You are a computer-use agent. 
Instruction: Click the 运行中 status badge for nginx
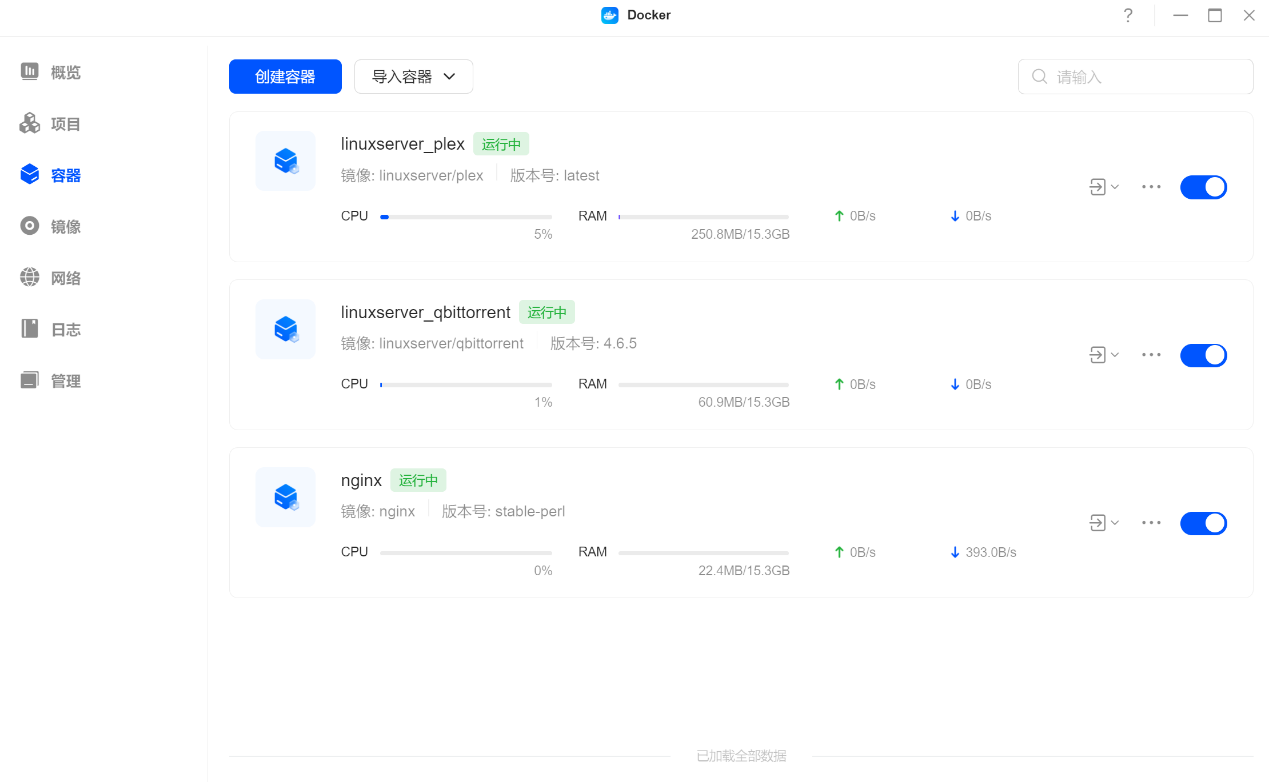pos(418,480)
